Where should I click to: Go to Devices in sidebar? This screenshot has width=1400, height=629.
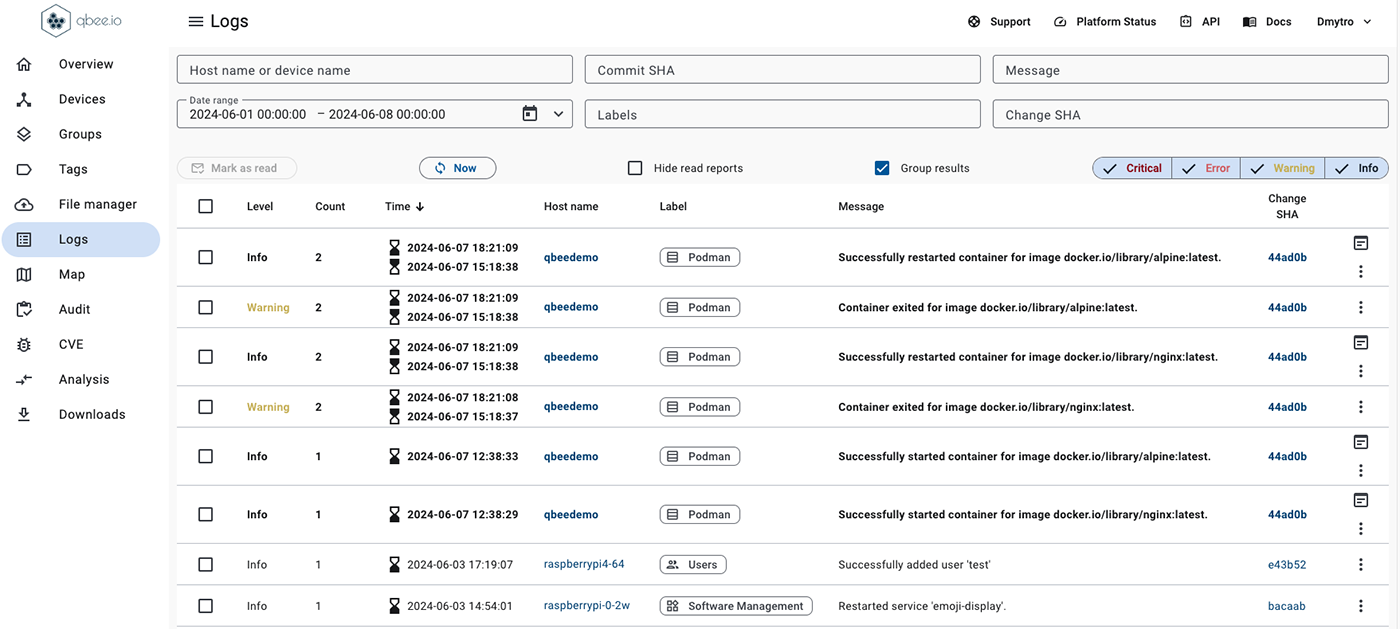pos(81,99)
